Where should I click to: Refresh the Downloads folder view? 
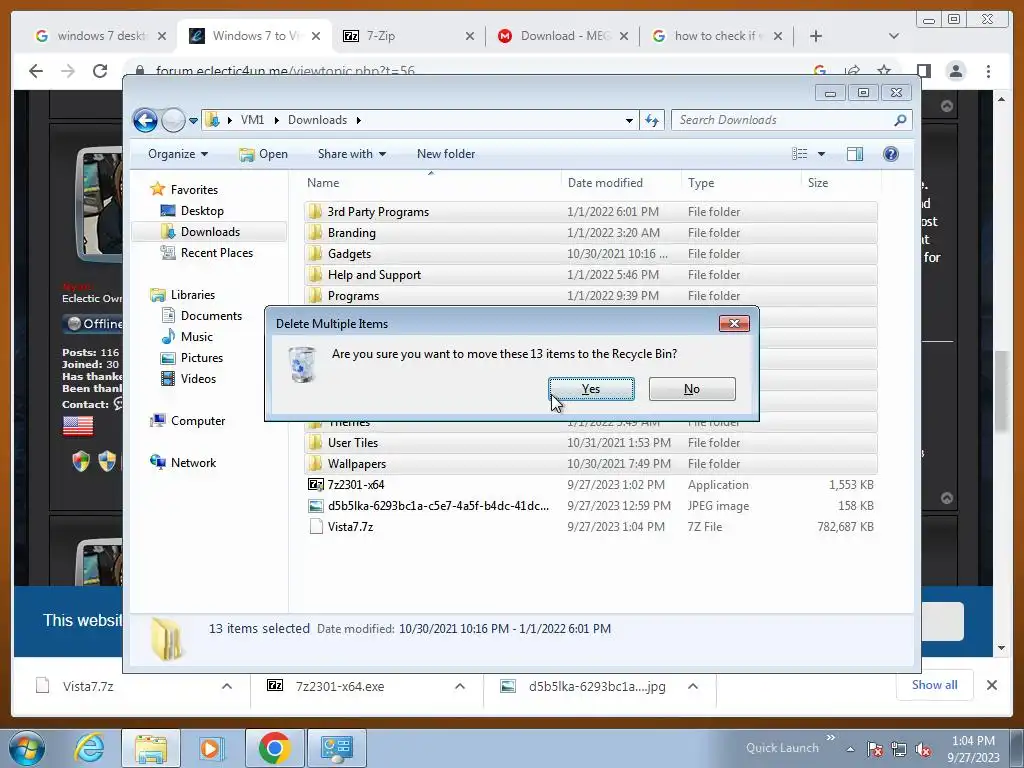[x=652, y=120]
